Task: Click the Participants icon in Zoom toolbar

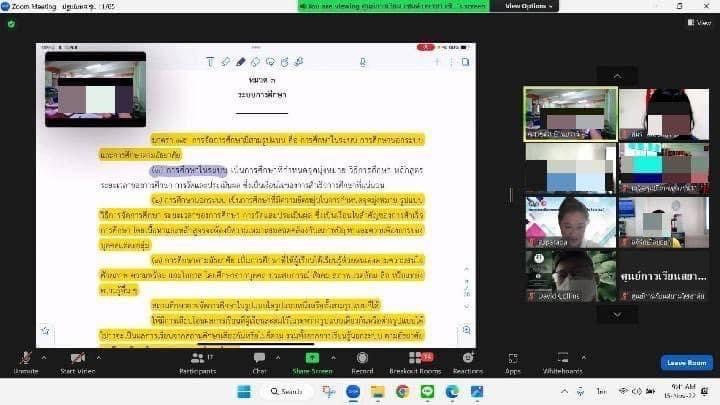Action: pos(197,359)
